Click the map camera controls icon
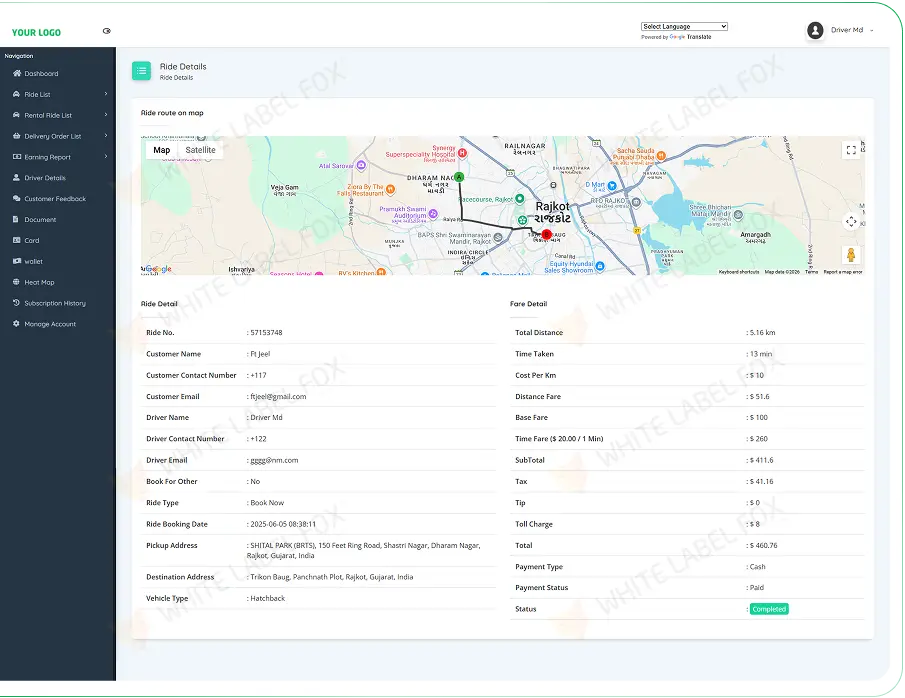 [x=851, y=221]
